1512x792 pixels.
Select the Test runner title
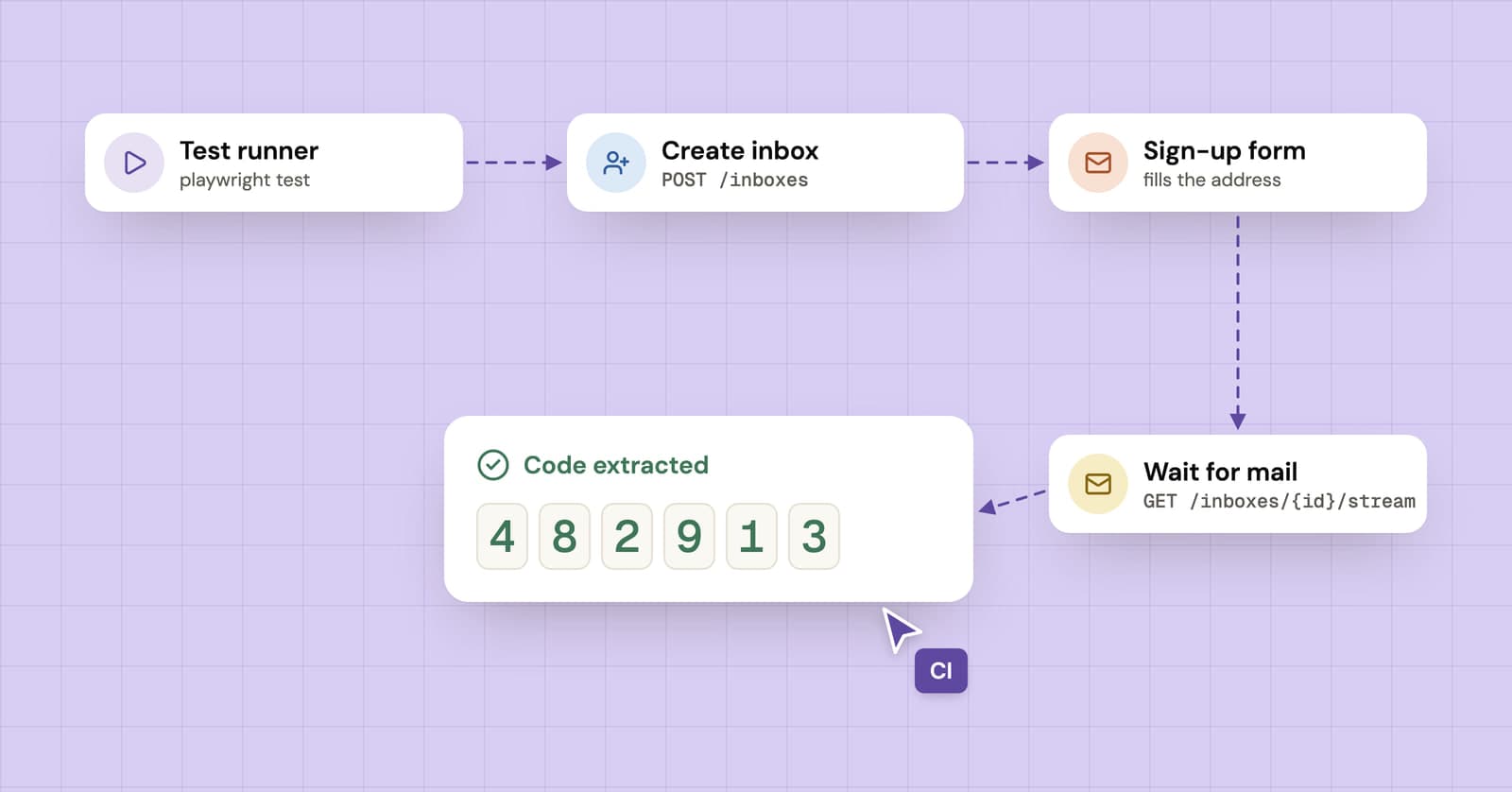point(249,150)
